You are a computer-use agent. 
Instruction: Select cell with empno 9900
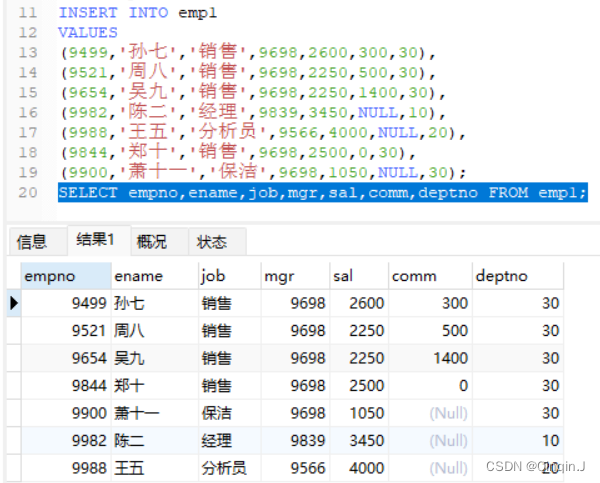pos(66,413)
